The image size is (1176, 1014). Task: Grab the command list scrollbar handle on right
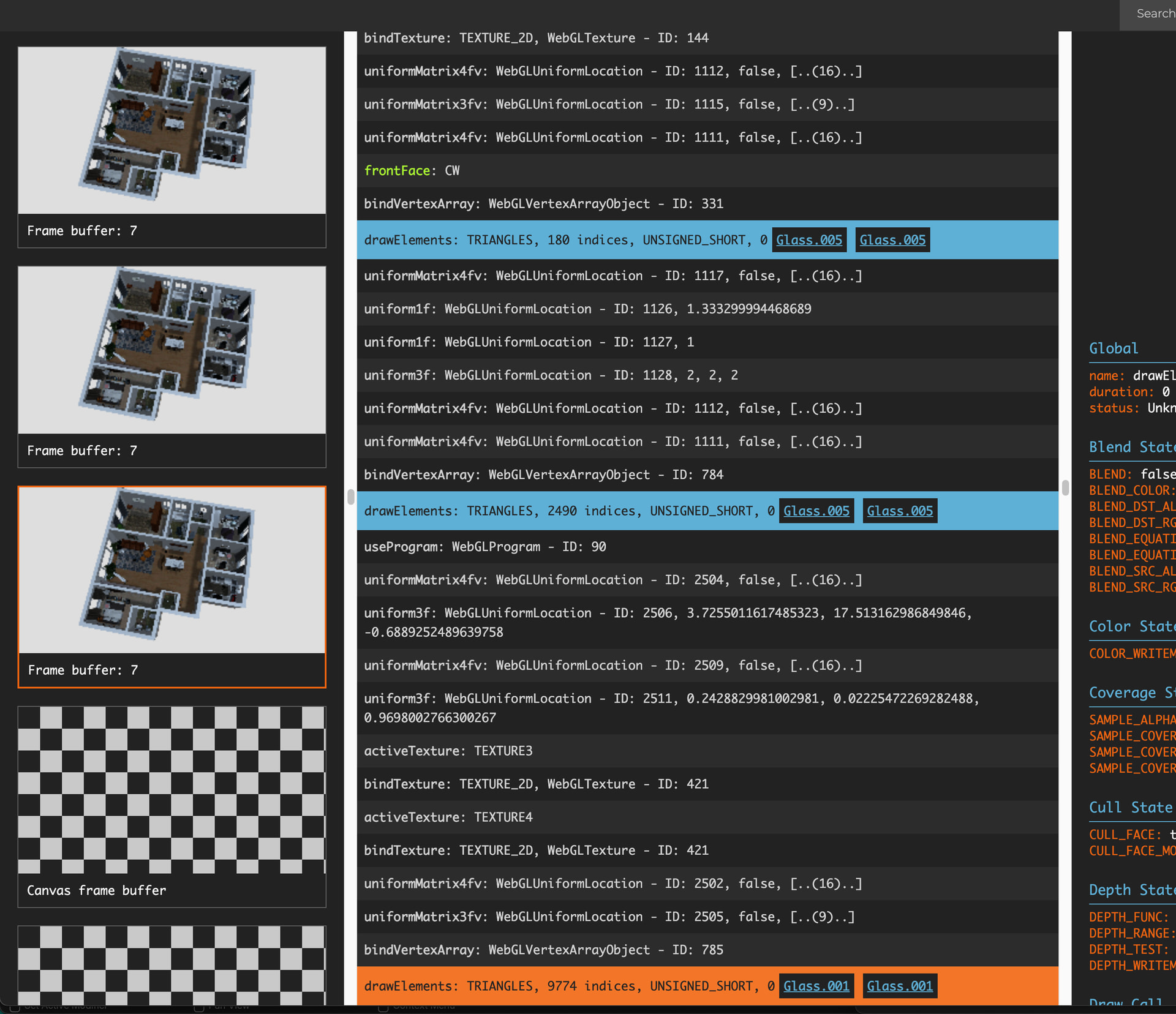point(1065,487)
